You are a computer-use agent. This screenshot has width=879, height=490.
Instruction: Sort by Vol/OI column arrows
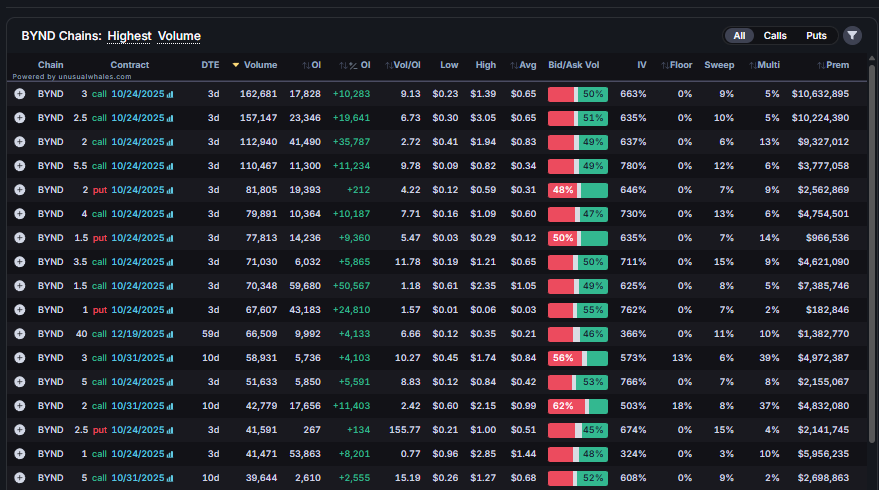(x=390, y=65)
